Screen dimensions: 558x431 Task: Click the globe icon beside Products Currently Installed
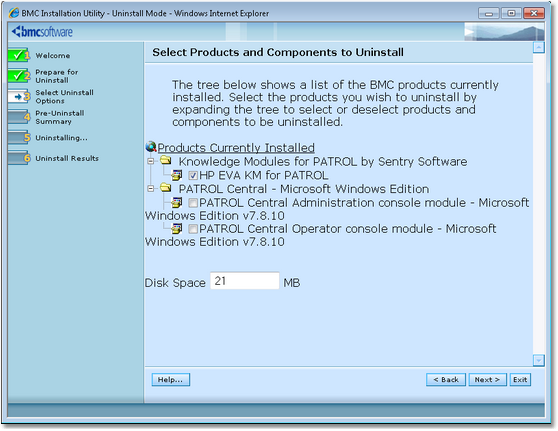[x=151, y=146]
